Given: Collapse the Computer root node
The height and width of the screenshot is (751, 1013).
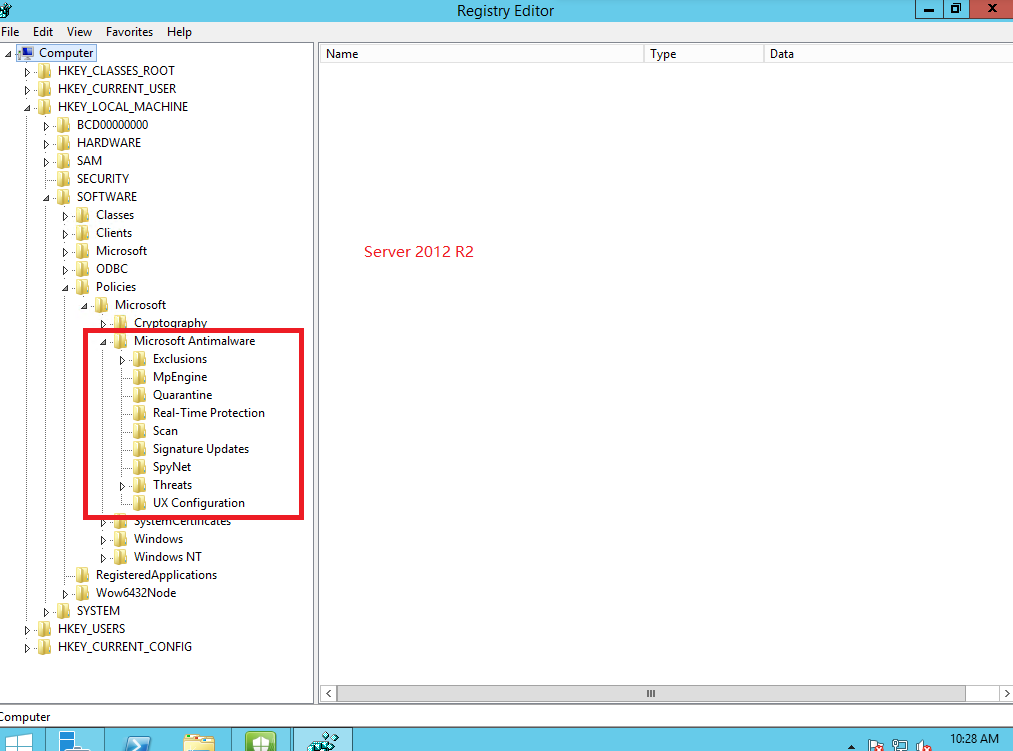Looking at the screenshot, I should (8, 54).
